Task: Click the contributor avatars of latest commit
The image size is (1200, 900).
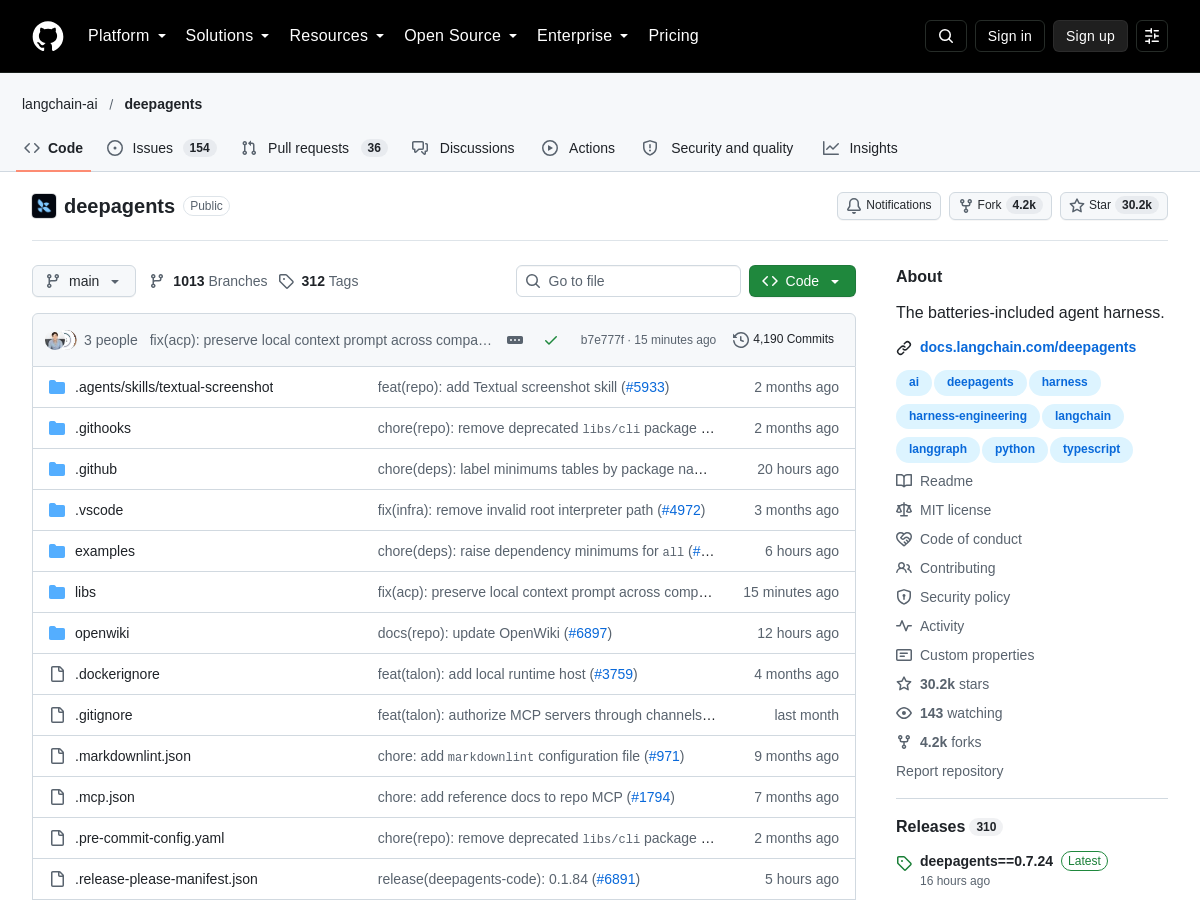Action: [x=60, y=340]
